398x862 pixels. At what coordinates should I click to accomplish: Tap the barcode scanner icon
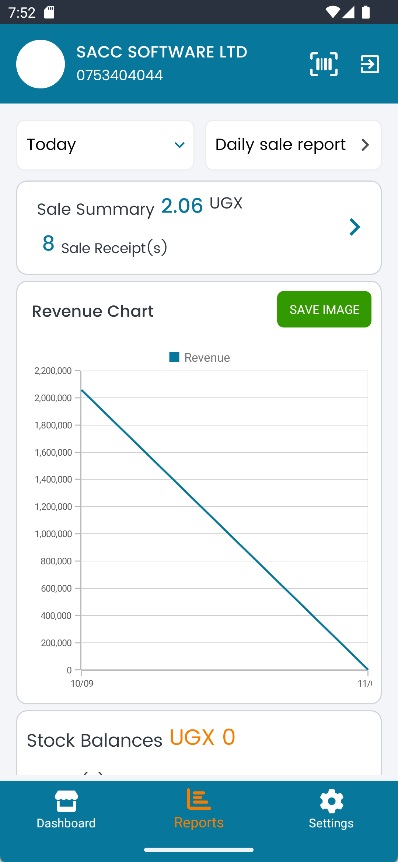[324, 65]
